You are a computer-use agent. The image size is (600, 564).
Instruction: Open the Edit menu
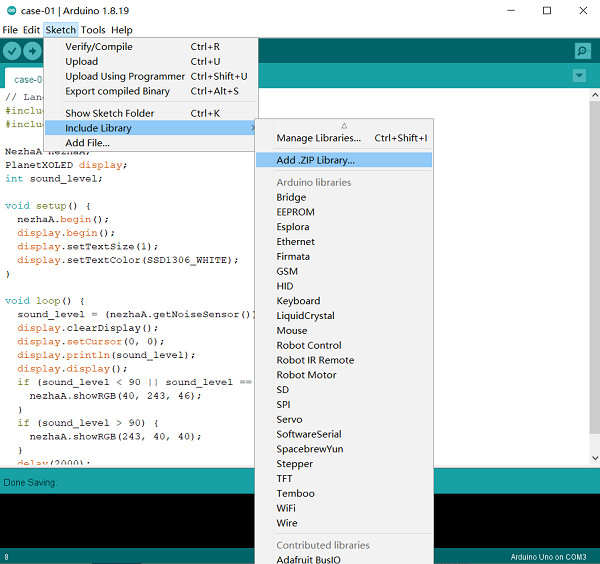[x=31, y=30]
